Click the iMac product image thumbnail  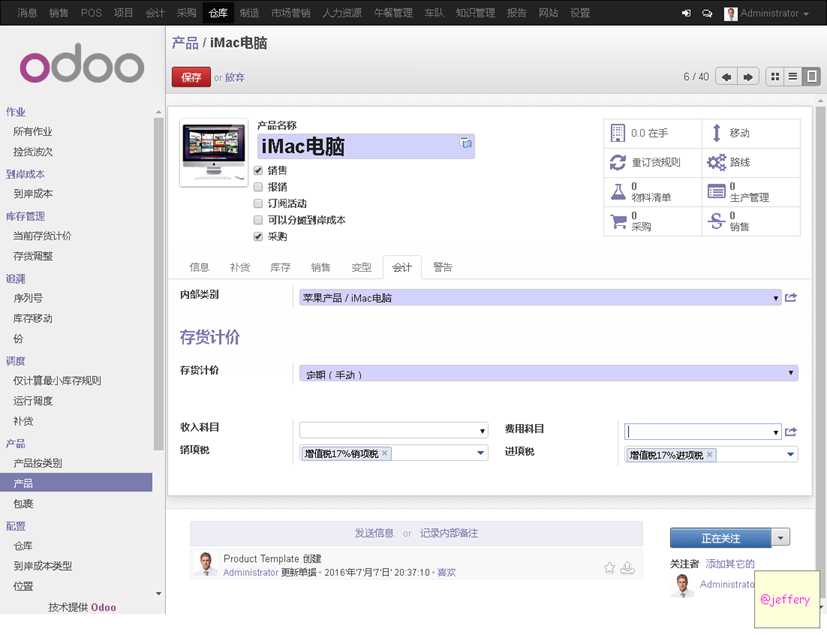214,152
